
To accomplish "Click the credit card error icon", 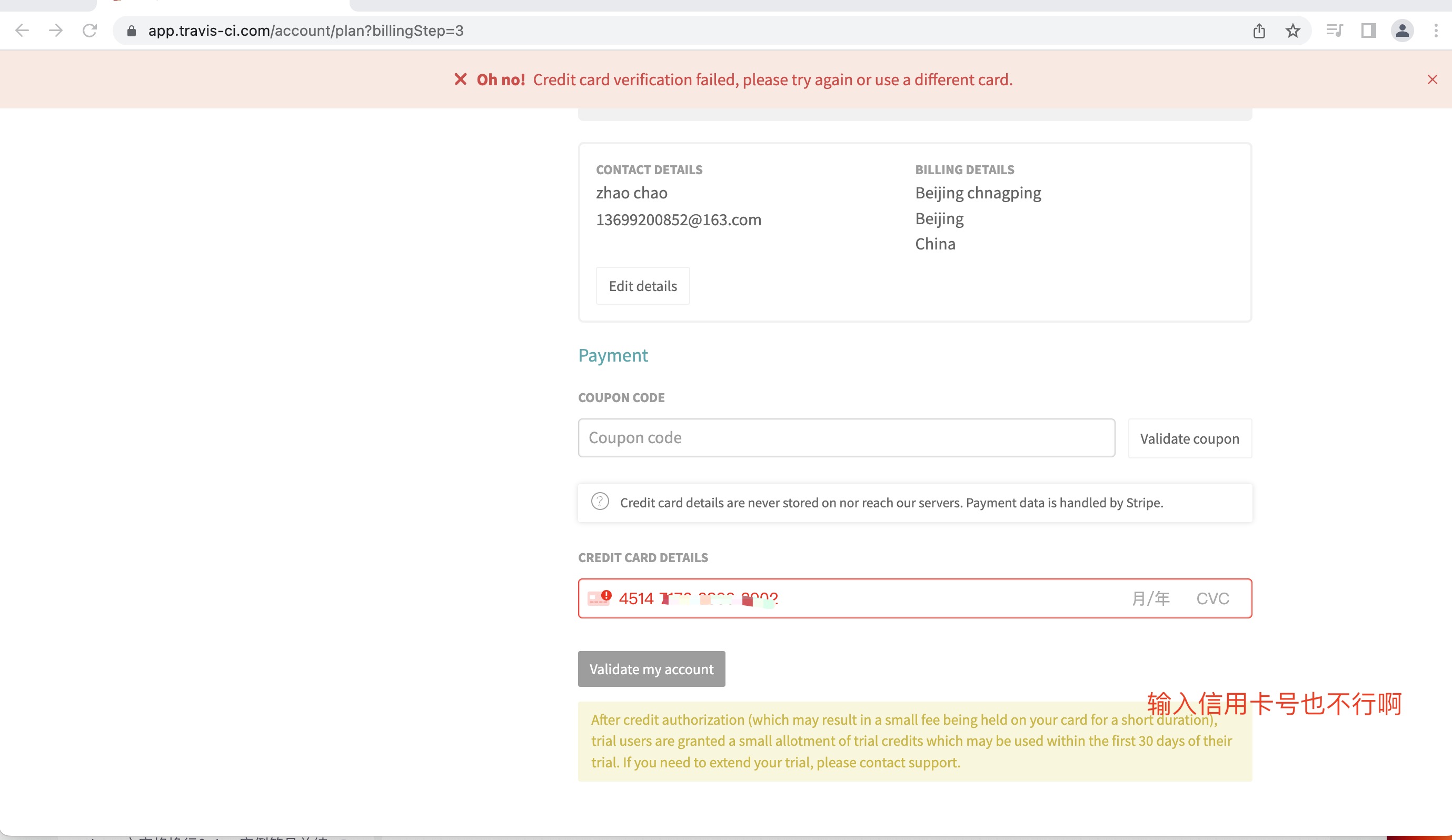I will (599, 597).
